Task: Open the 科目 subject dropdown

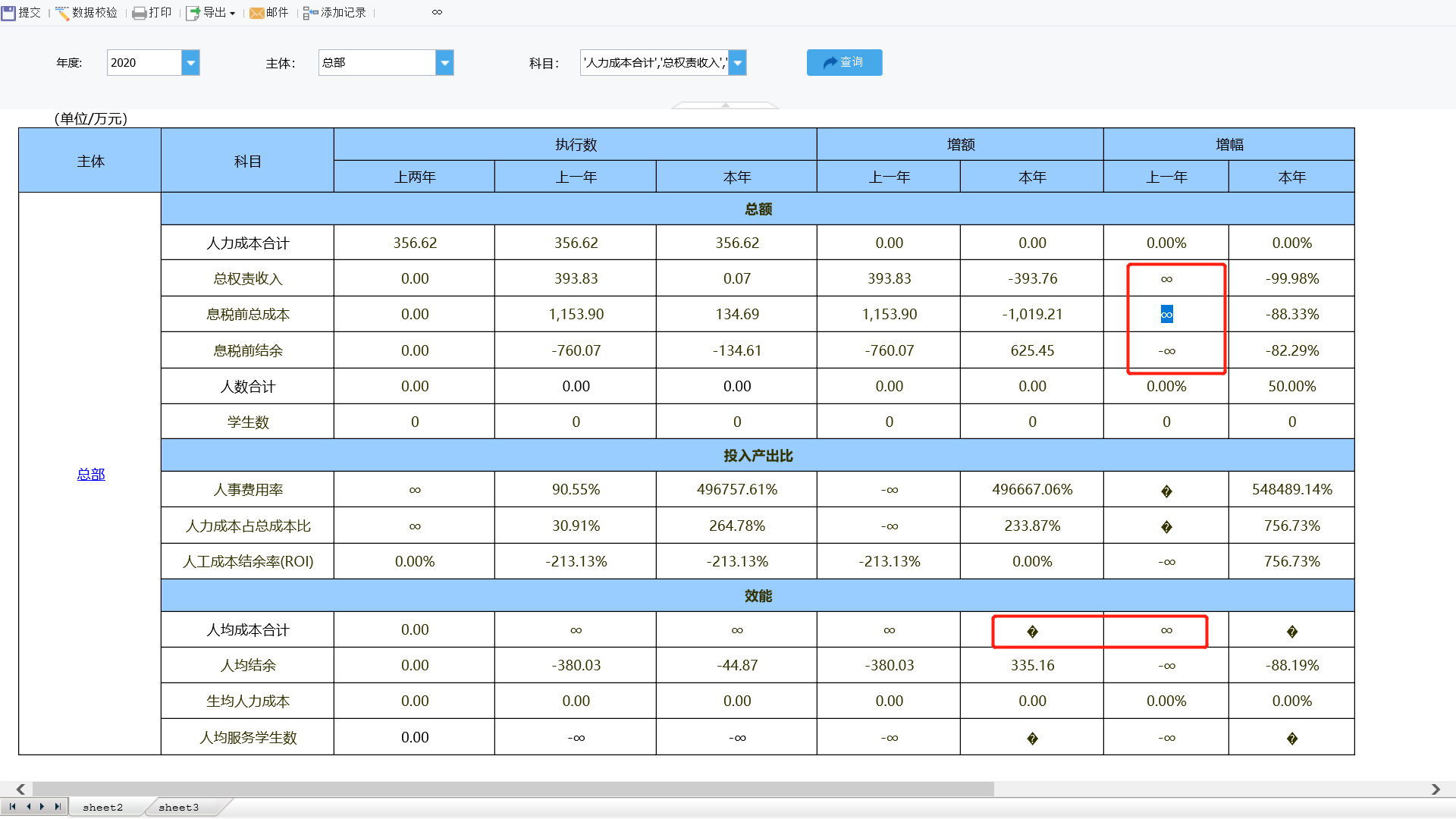Action: 737,63
